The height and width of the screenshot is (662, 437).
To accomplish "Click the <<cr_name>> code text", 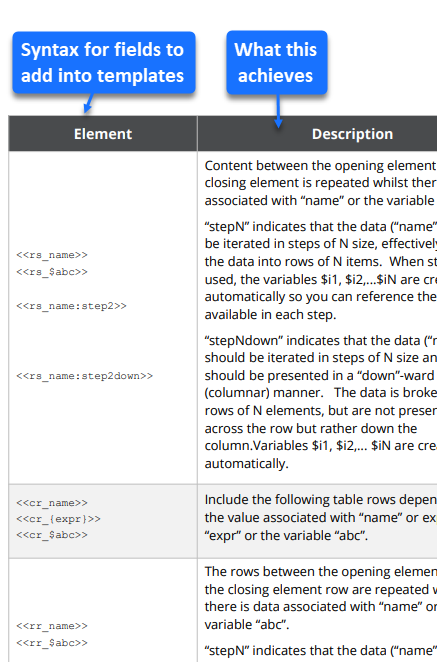I will (52, 503).
